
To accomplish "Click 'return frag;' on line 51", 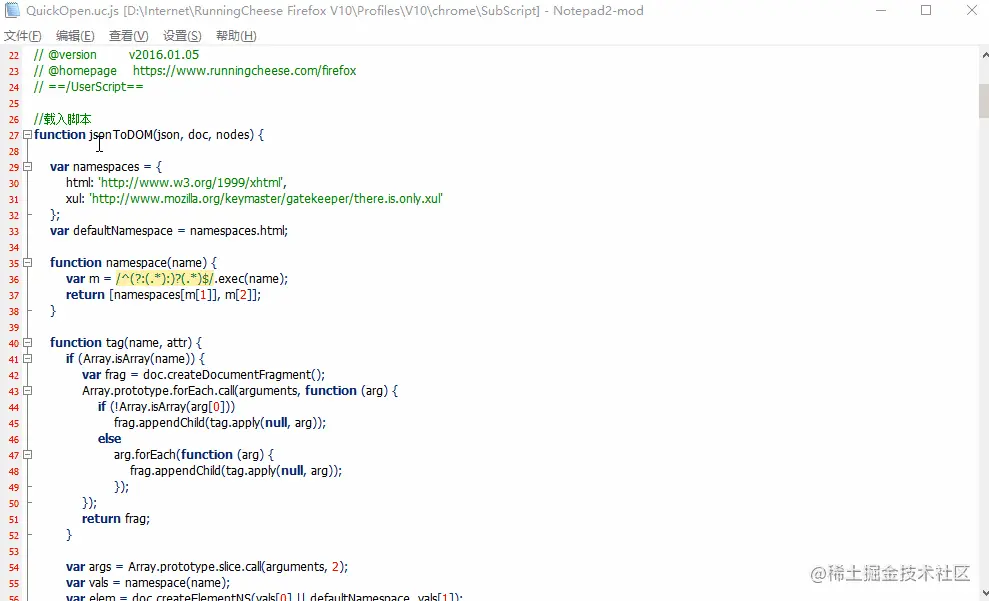I will pos(116,518).
